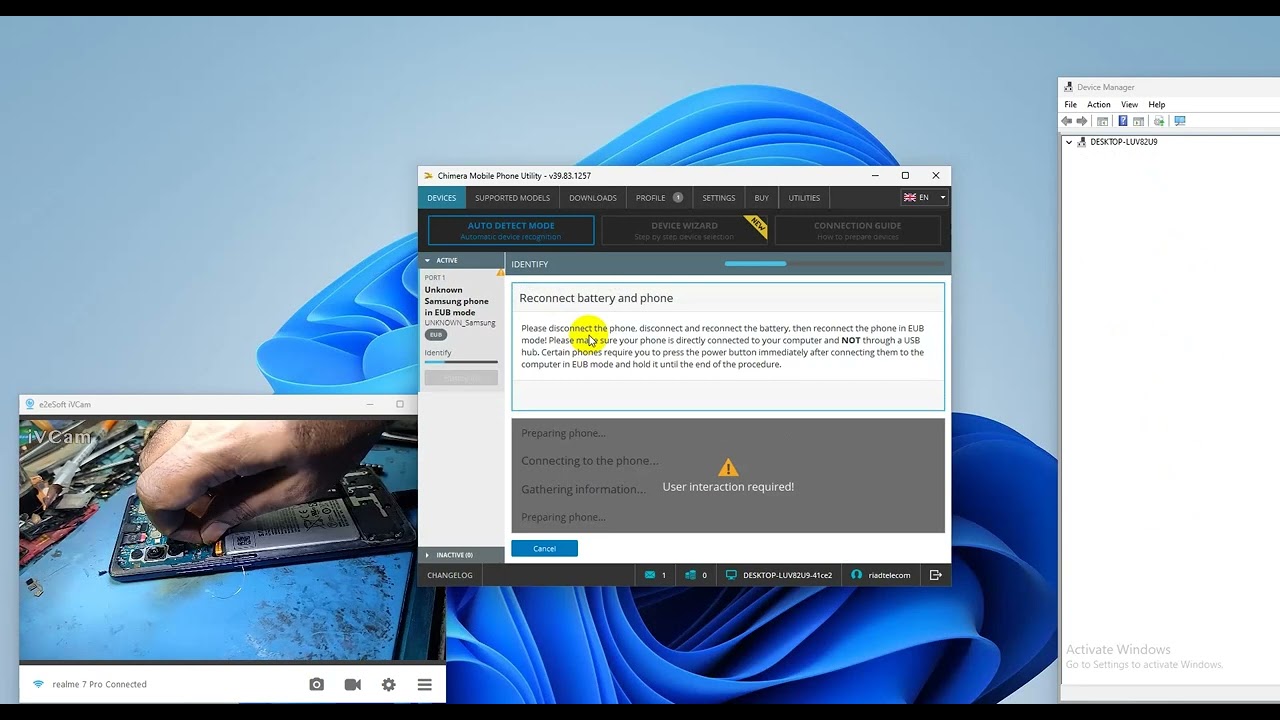Switch to the Supported Models tab
Viewport: 1280px width, 720px height.
click(512, 198)
